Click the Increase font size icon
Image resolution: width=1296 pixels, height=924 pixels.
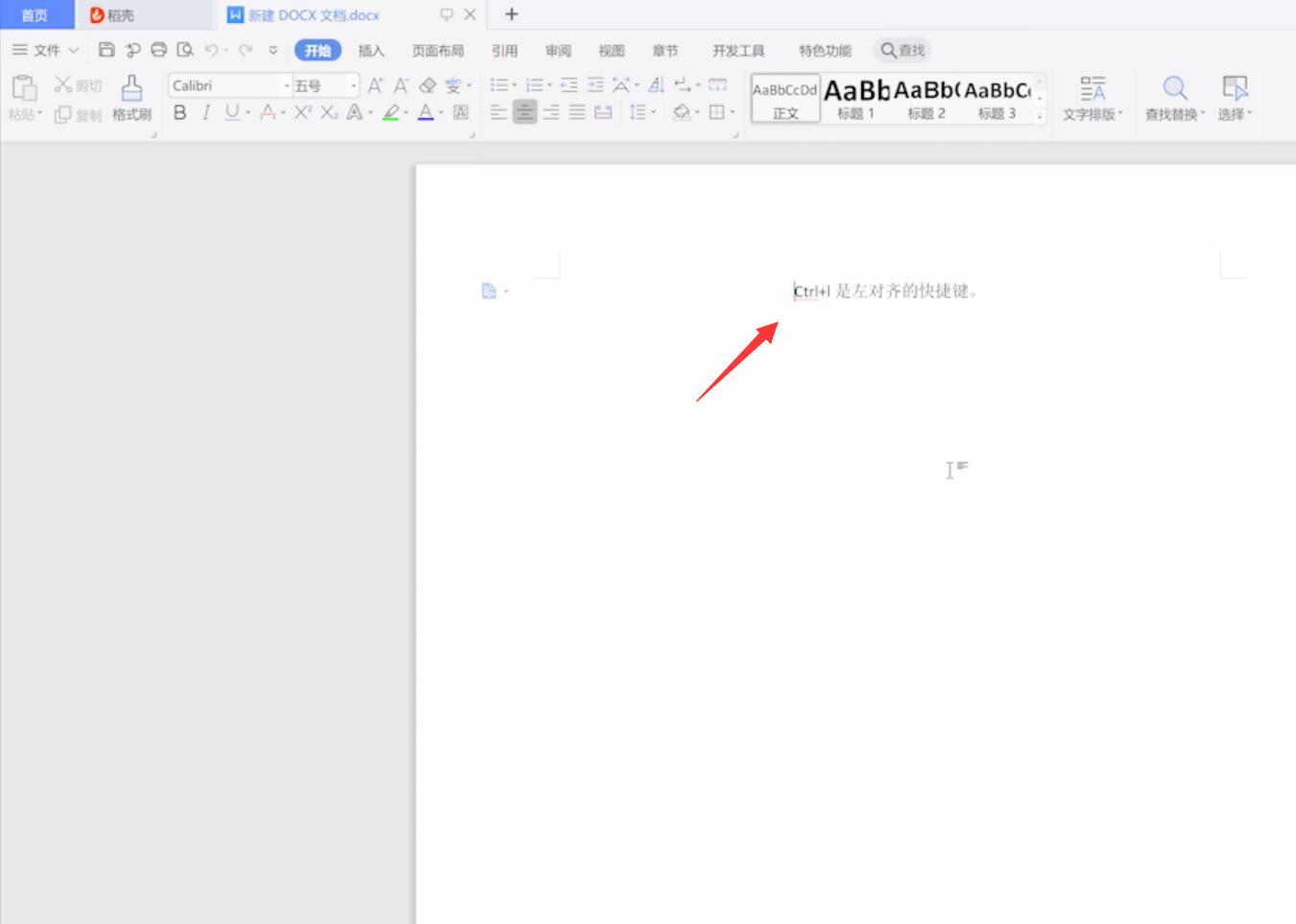tap(375, 85)
